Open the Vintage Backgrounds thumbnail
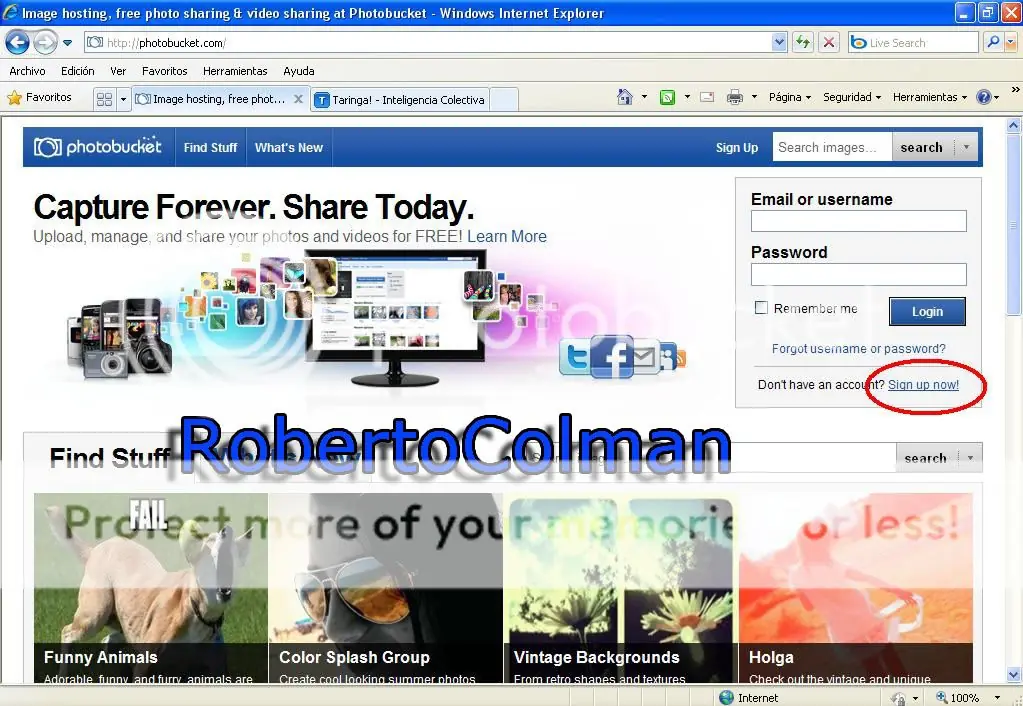Screen dimensions: 1023x706 620,588
